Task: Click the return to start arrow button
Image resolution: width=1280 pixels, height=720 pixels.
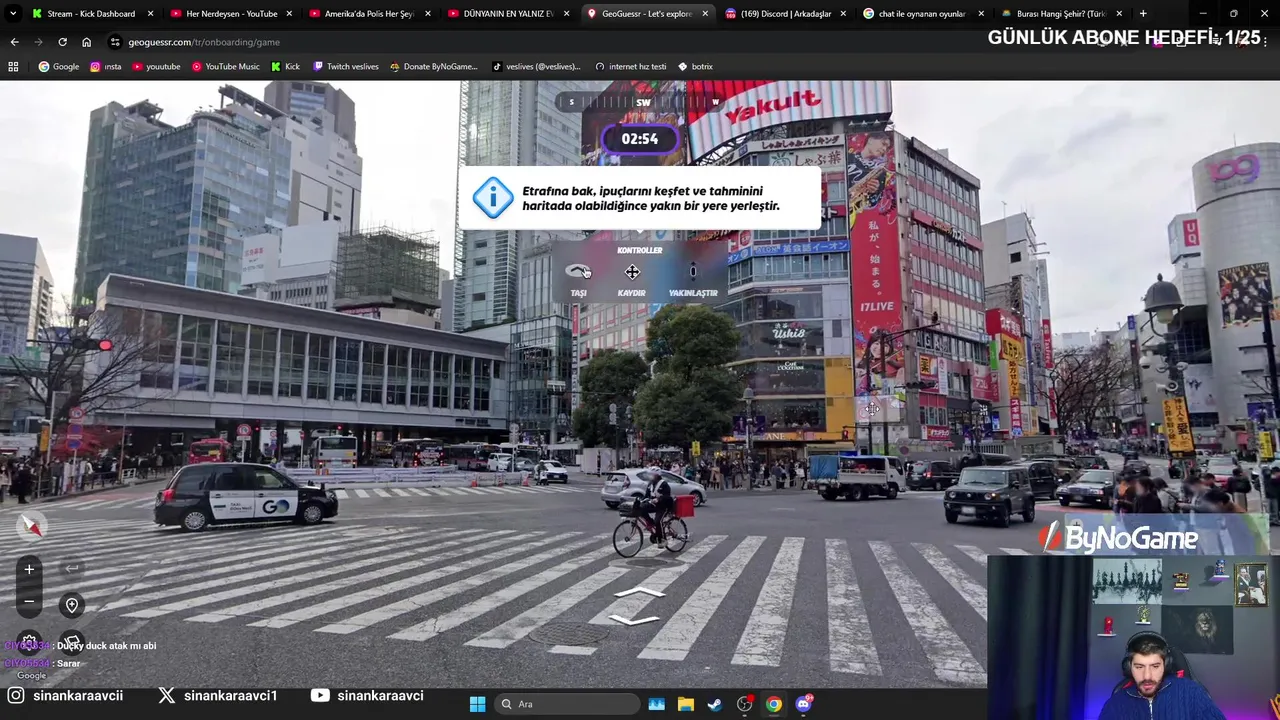Action: [x=72, y=569]
